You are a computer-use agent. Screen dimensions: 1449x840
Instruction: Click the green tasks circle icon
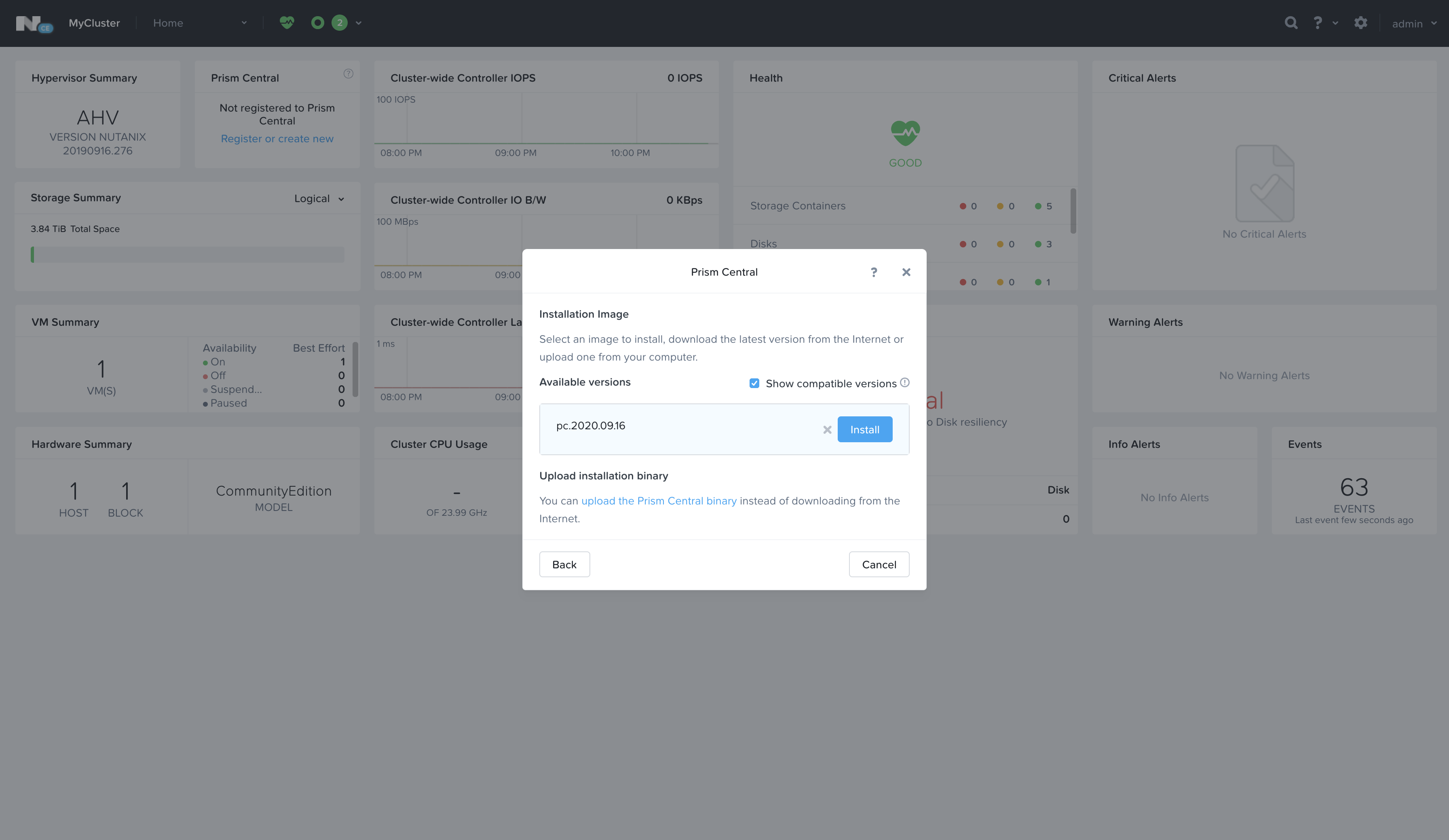pyautogui.click(x=317, y=22)
